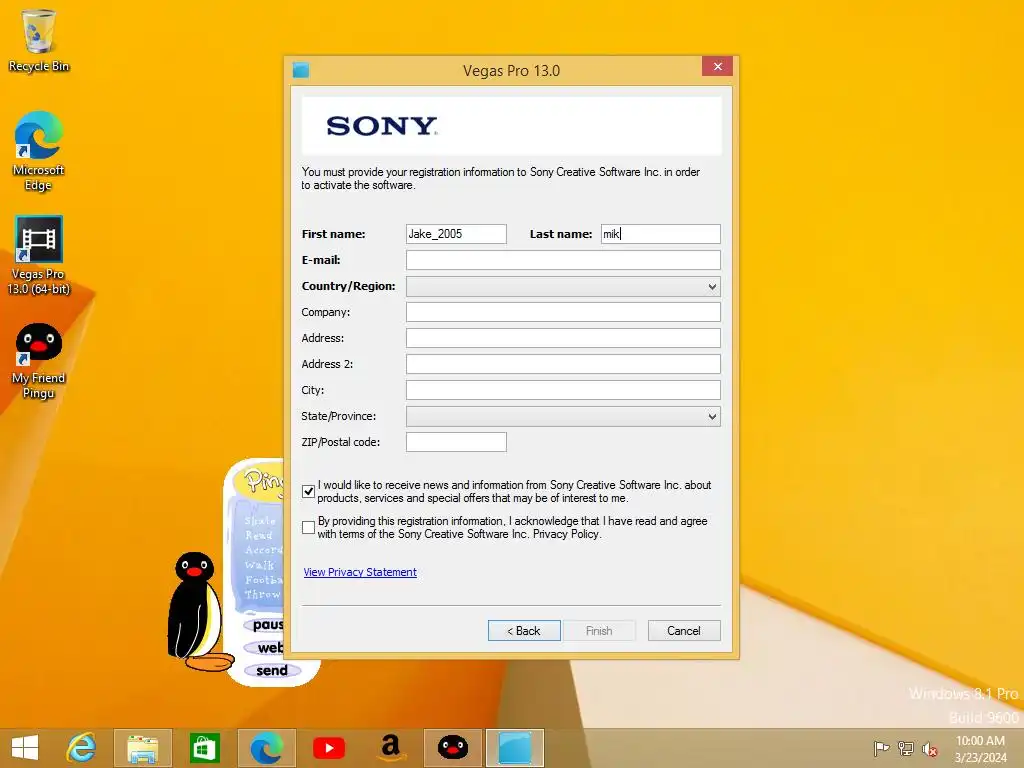Click the First name input field

pos(456,234)
